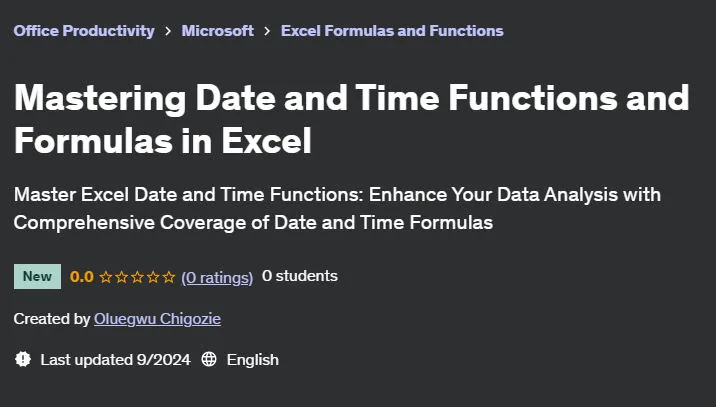Select the second rating star
Image resolution: width=716 pixels, height=407 pixels.
coord(121,277)
